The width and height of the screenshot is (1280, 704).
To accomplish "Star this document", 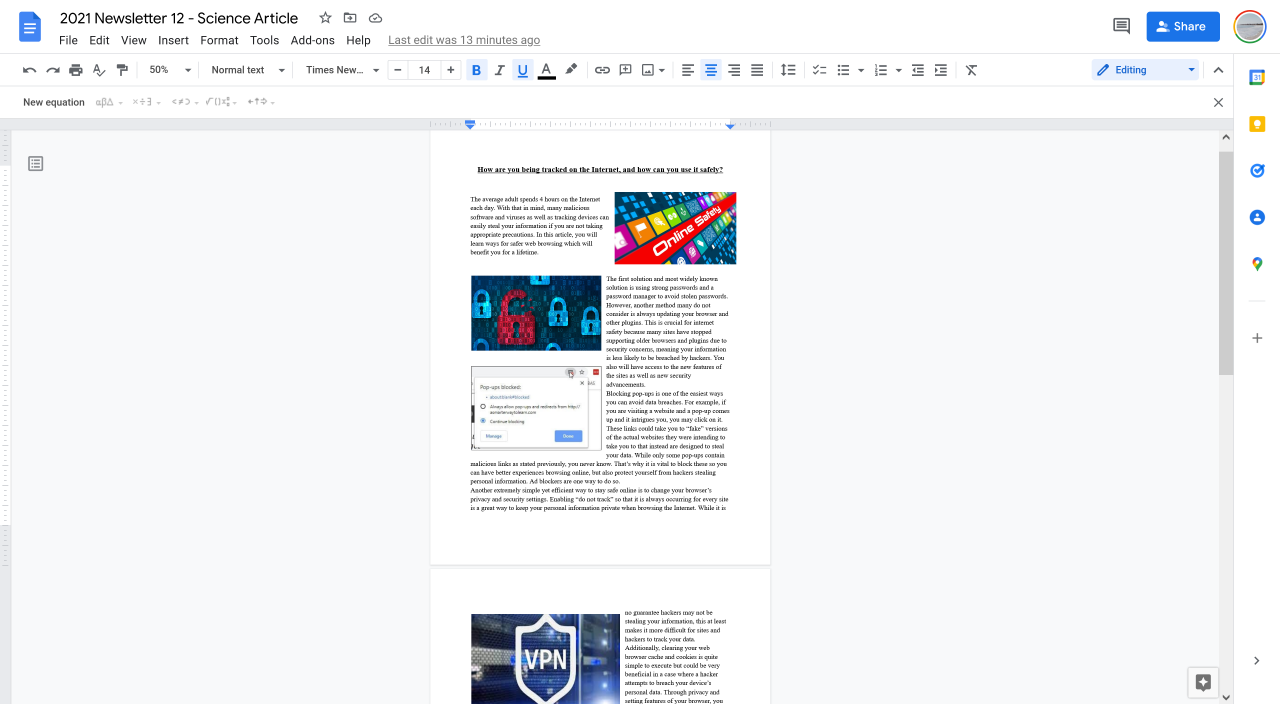I will (x=325, y=18).
